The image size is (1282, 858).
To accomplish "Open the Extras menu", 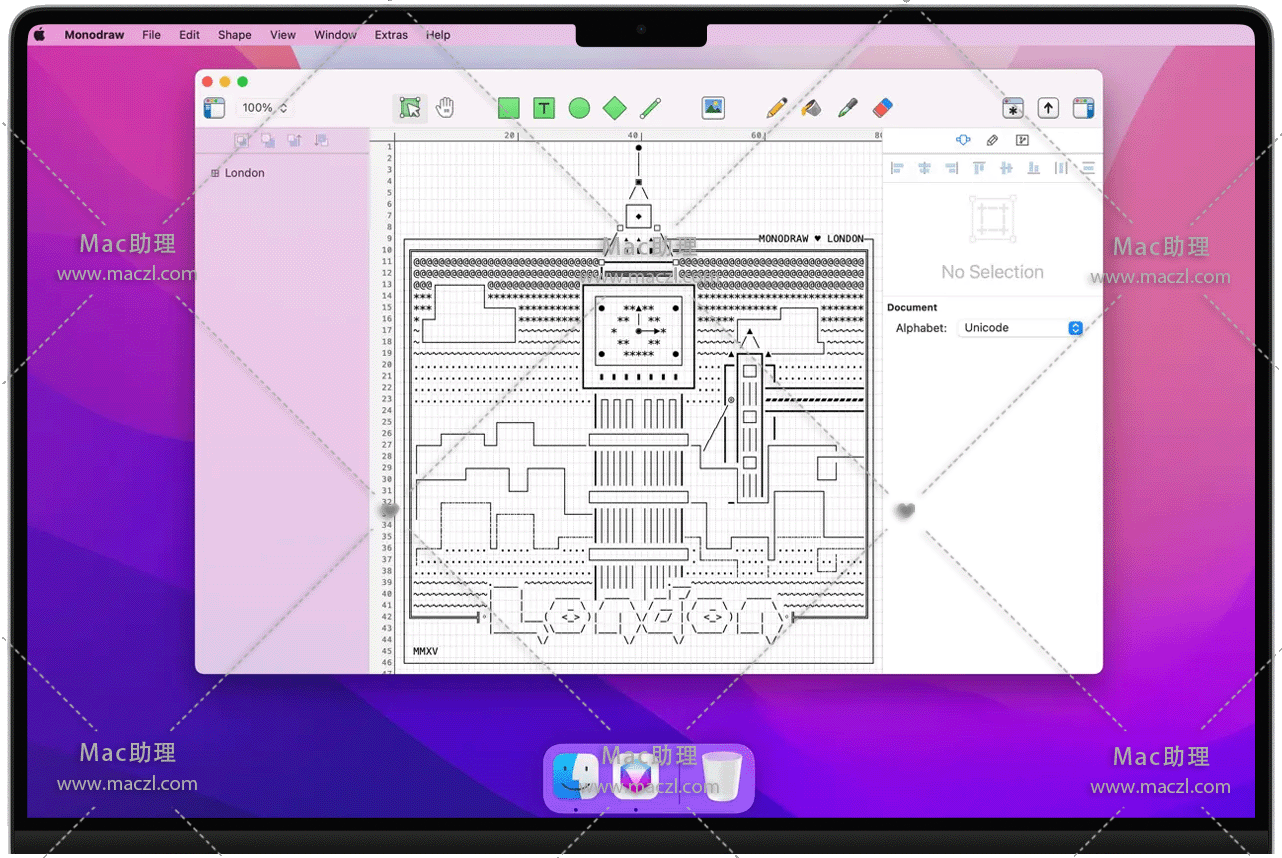I will pos(391,35).
